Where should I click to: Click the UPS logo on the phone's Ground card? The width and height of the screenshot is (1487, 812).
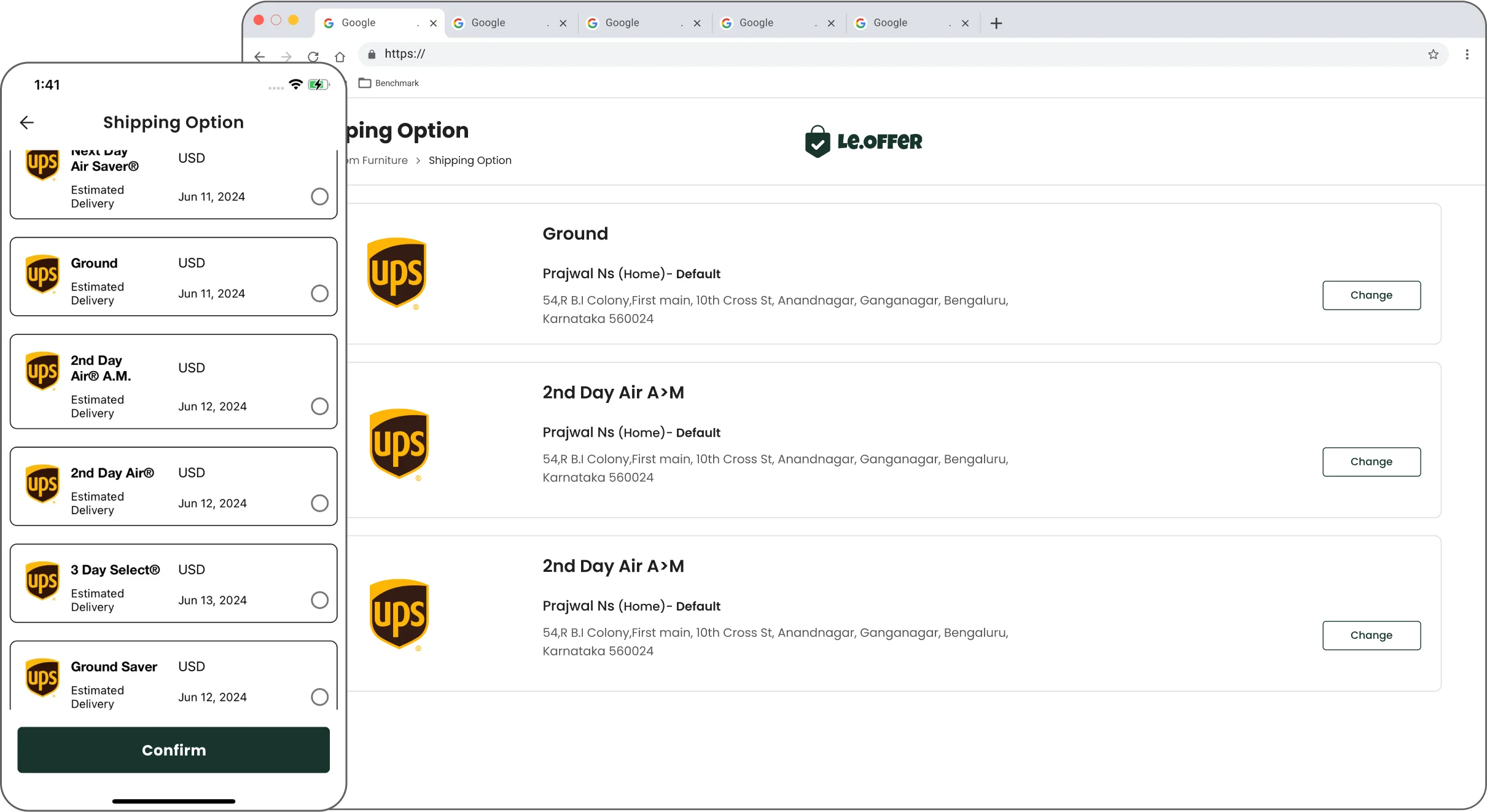pyautogui.click(x=42, y=275)
